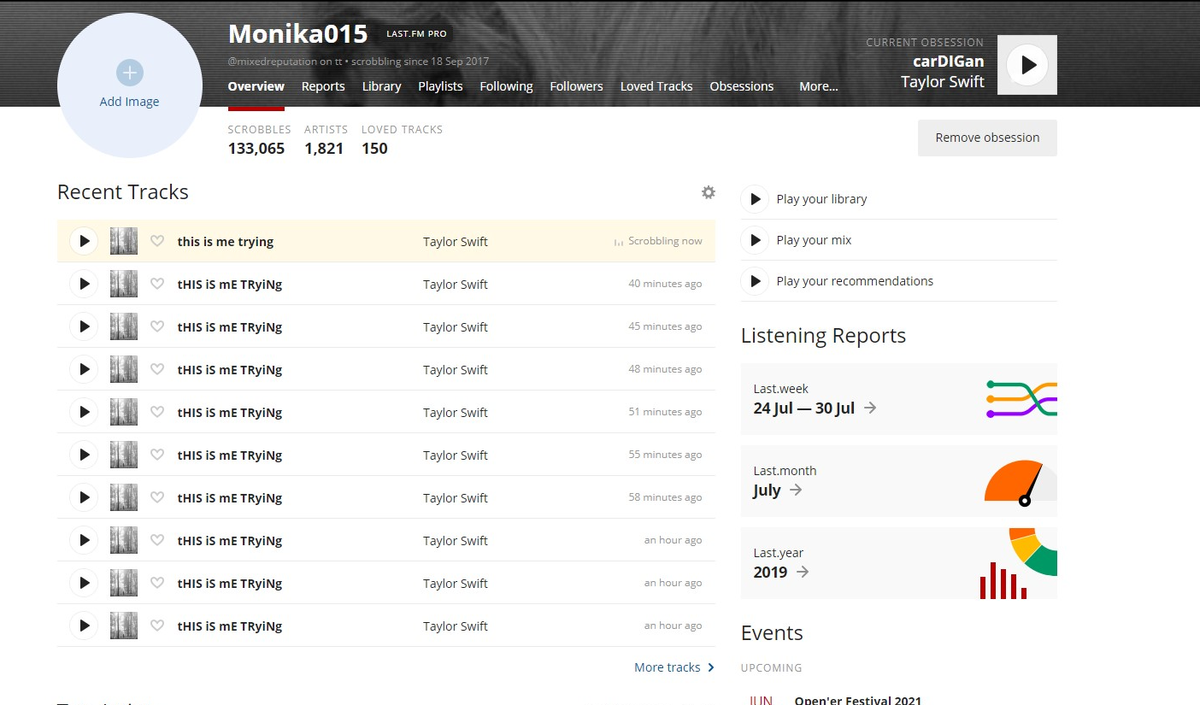This screenshot has width=1200, height=705.
Task: Expand the More... profile menu
Action: click(x=818, y=86)
